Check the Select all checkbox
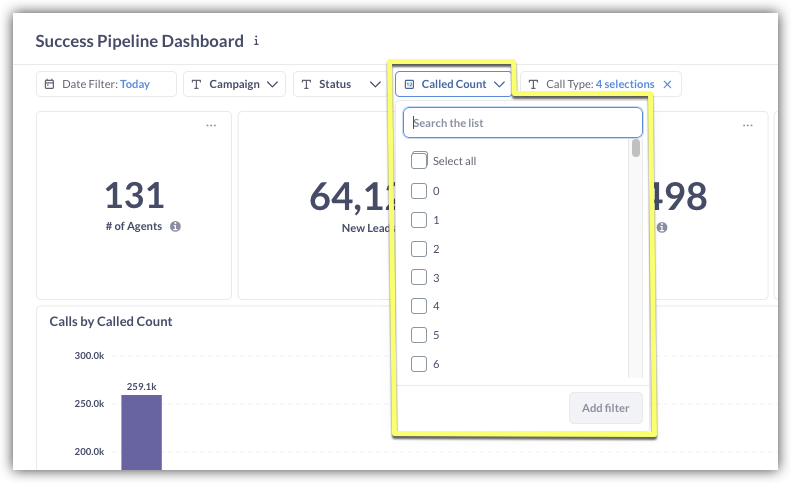This screenshot has height=483, width=791. coord(419,161)
